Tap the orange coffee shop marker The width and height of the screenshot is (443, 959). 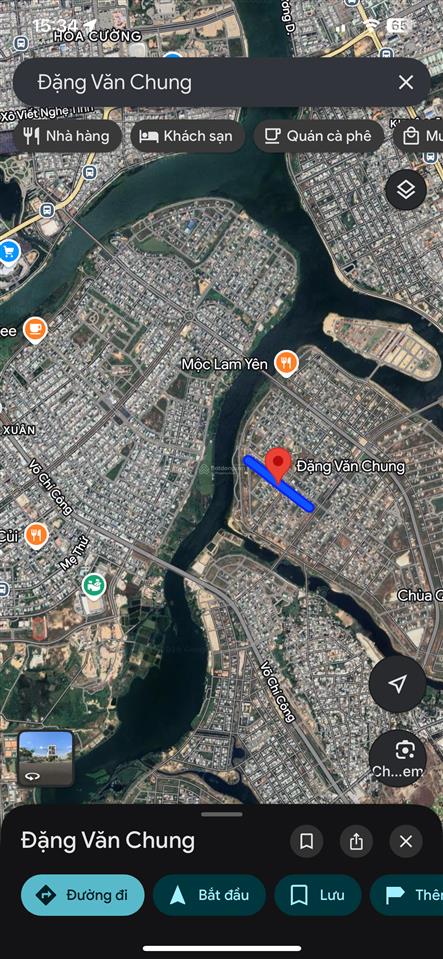point(35,330)
